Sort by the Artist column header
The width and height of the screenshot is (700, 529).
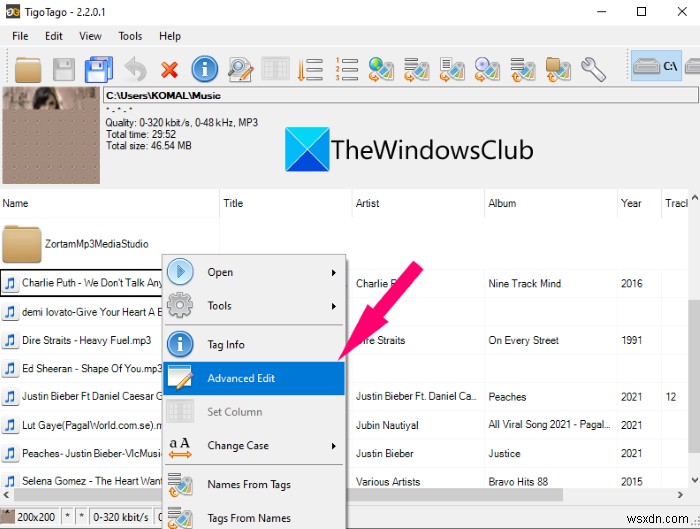(418, 204)
